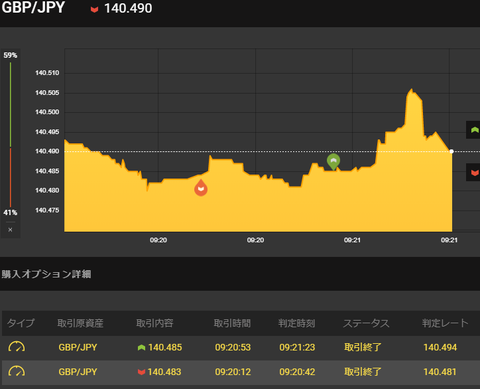The height and width of the screenshot is (389, 480).
Task: Click the 取引内容 column header
Action: (x=155, y=323)
